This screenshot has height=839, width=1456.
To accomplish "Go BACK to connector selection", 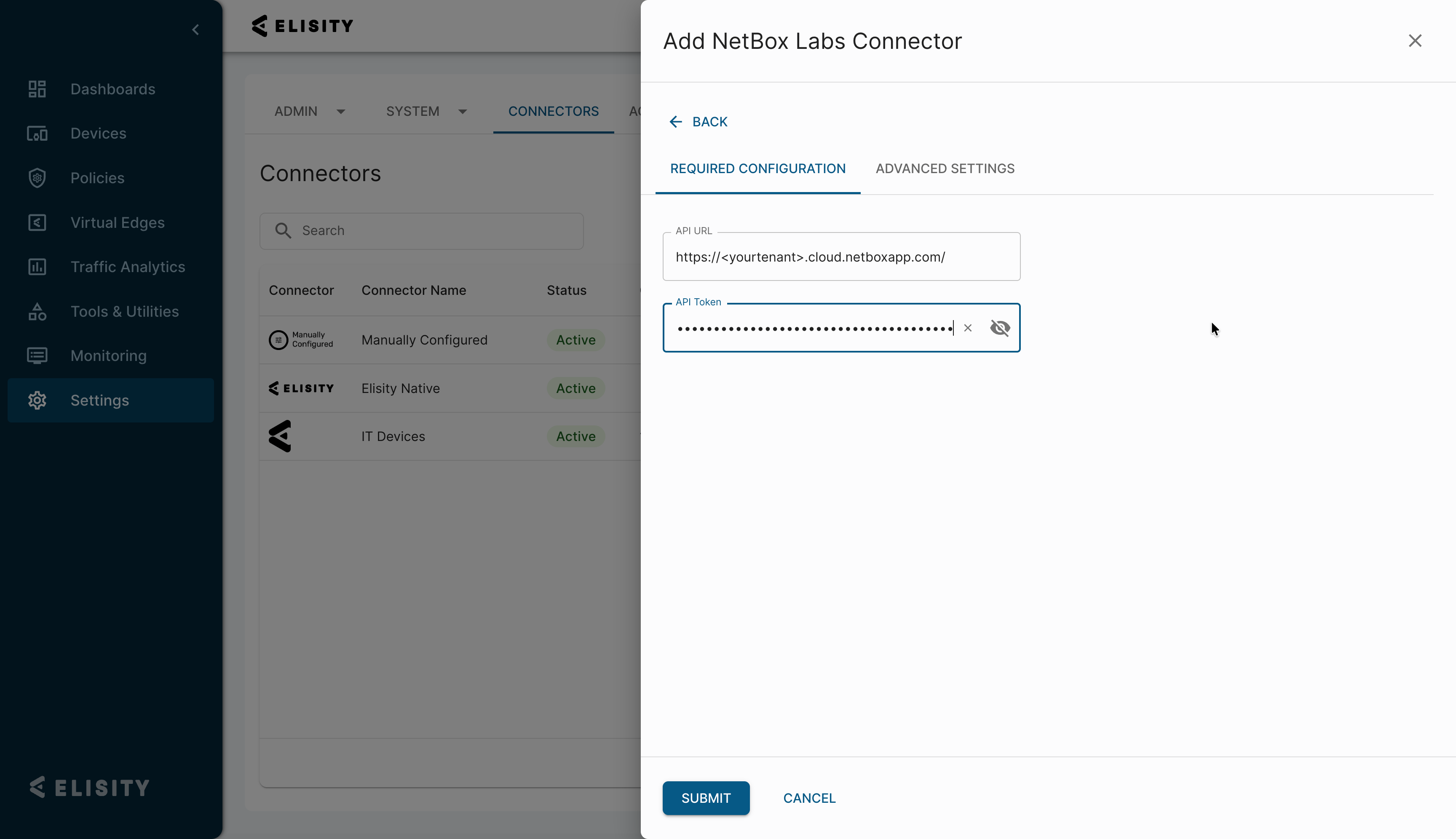I will click(x=699, y=122).
